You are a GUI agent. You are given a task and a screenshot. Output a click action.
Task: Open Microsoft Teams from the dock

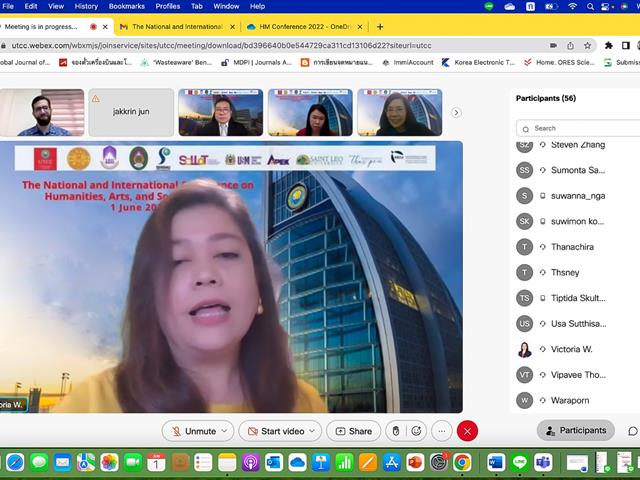point(543,462)
